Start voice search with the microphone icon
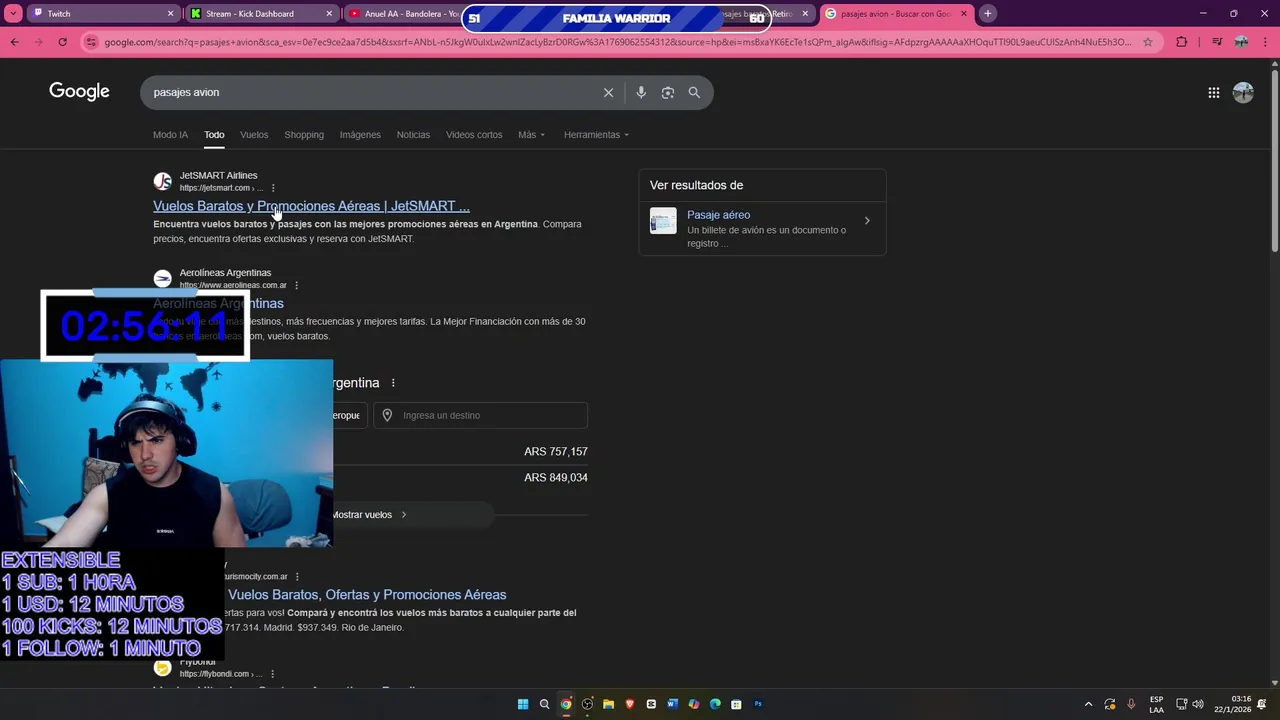The image size is (1280, 720). (641, 92)
